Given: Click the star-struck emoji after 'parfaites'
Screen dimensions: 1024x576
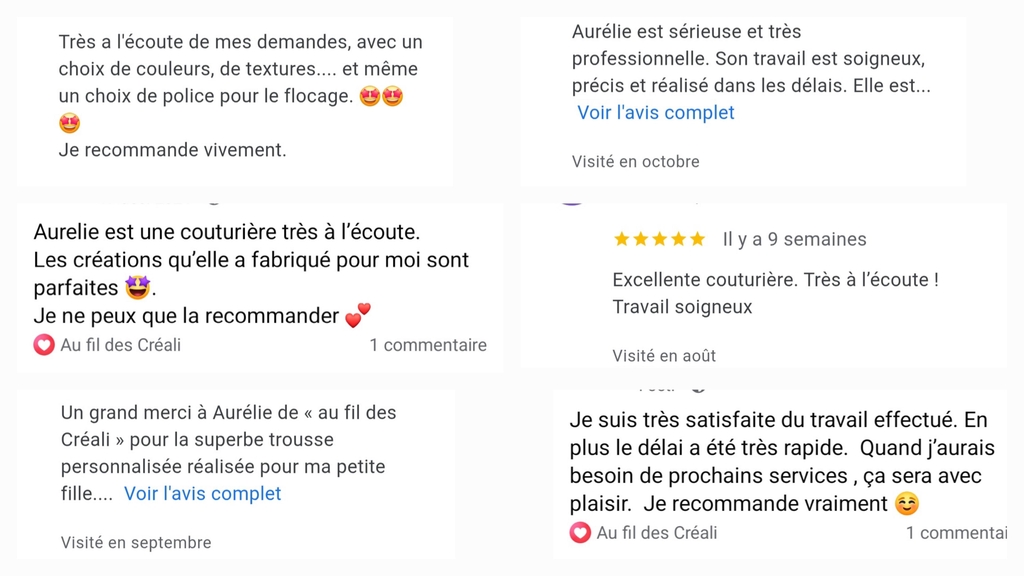Looking at the screenshot, I should 137,288.
